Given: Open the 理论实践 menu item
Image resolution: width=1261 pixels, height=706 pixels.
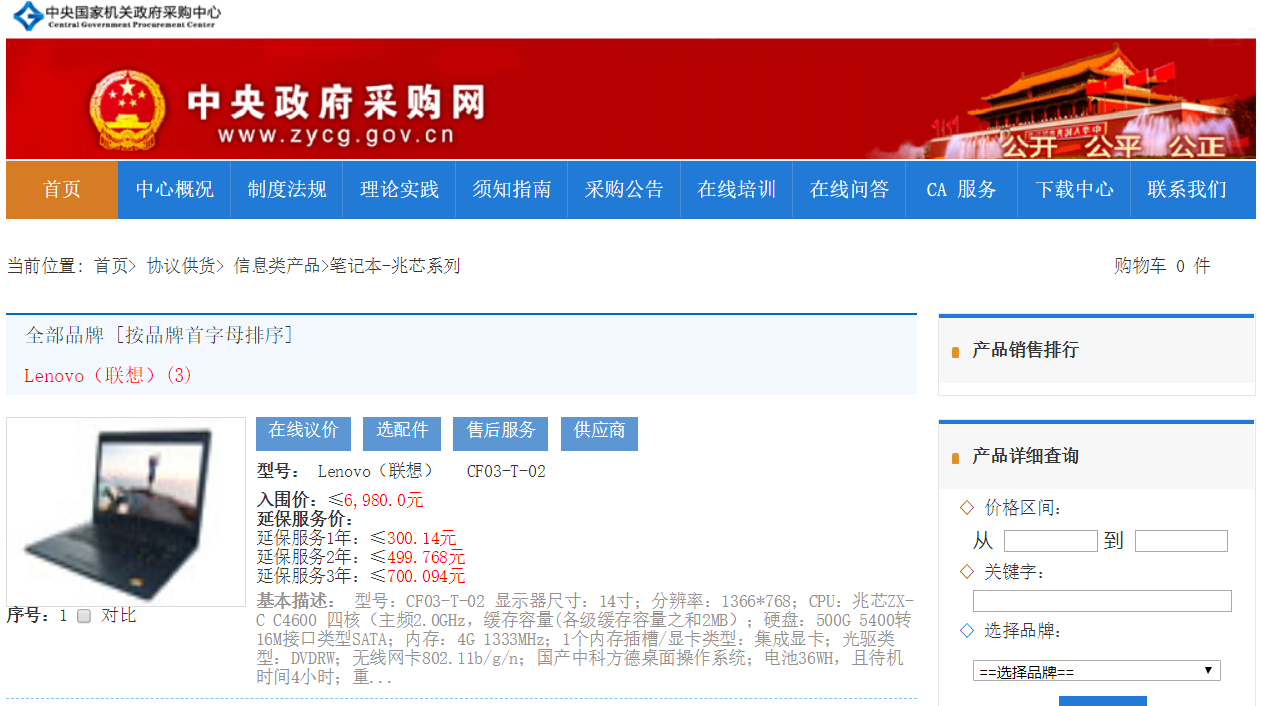Looking at the screenshot, I should tap(399, 190).
